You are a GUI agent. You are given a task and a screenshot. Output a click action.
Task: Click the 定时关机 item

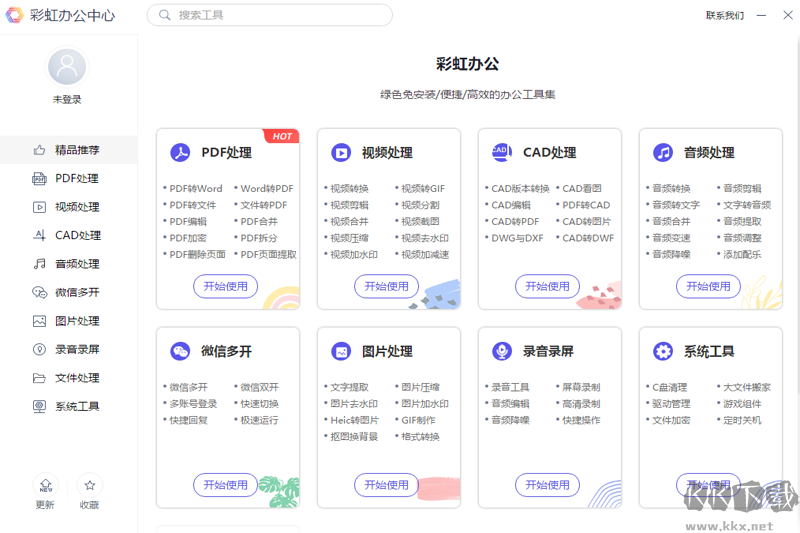[x=742, y=420]
